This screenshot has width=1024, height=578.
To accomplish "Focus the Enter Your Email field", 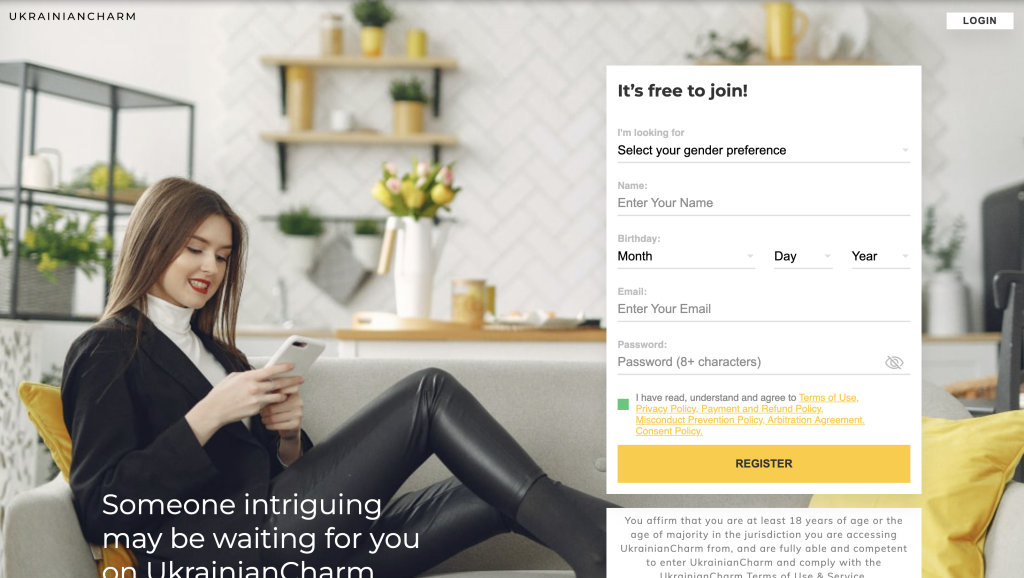I will [763, 309].
